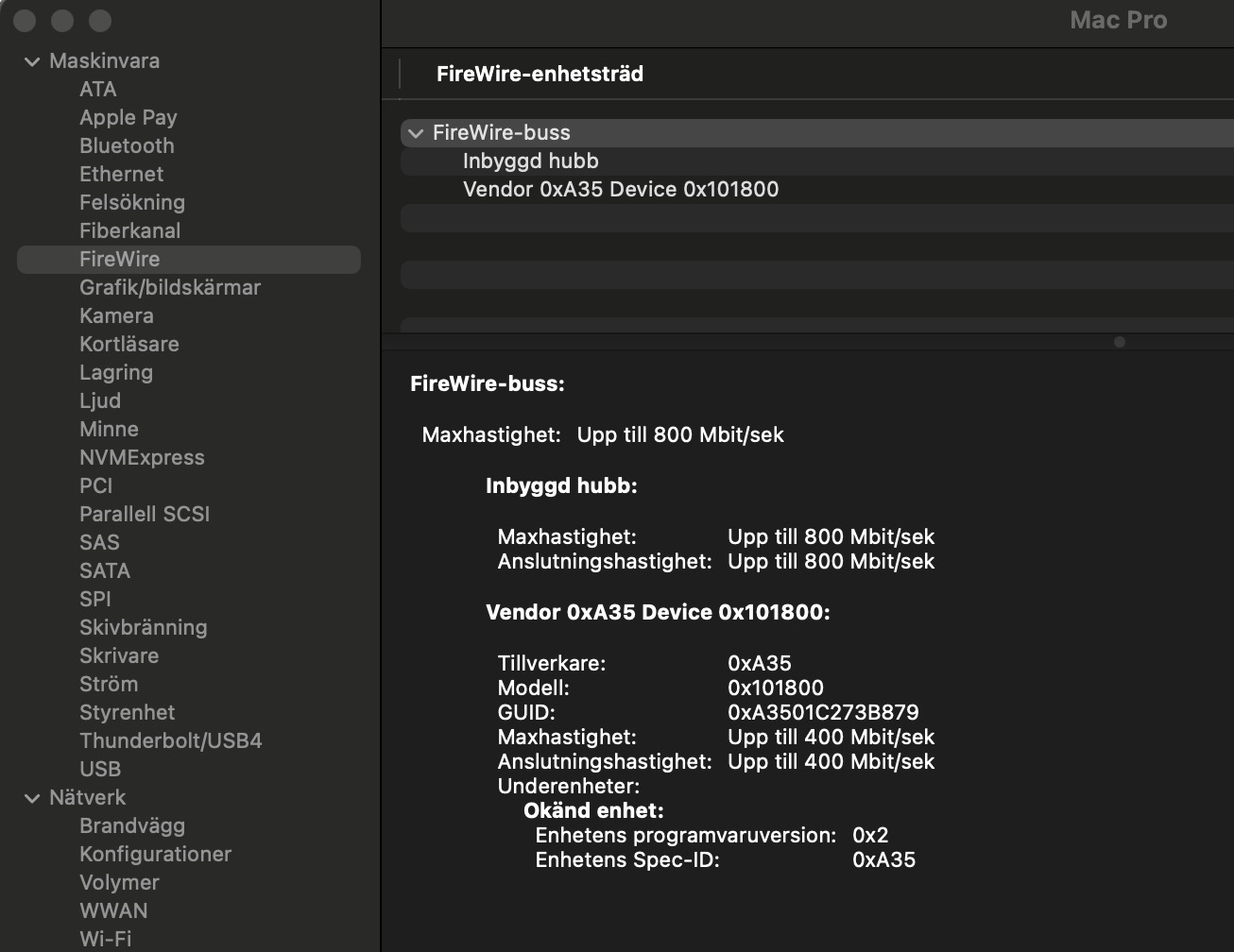Click the Enhetens Spec-ID value 0xA35

(x=883, y=859)
